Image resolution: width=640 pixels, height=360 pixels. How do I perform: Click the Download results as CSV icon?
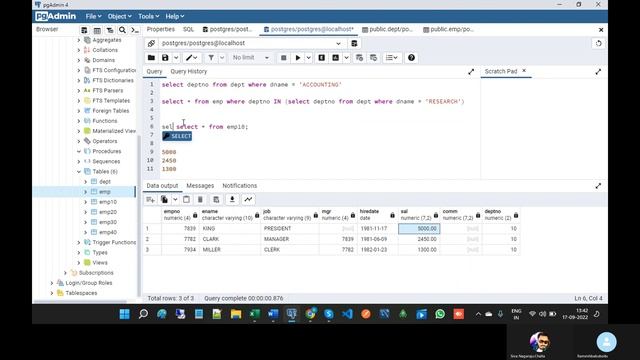[232, 199]
